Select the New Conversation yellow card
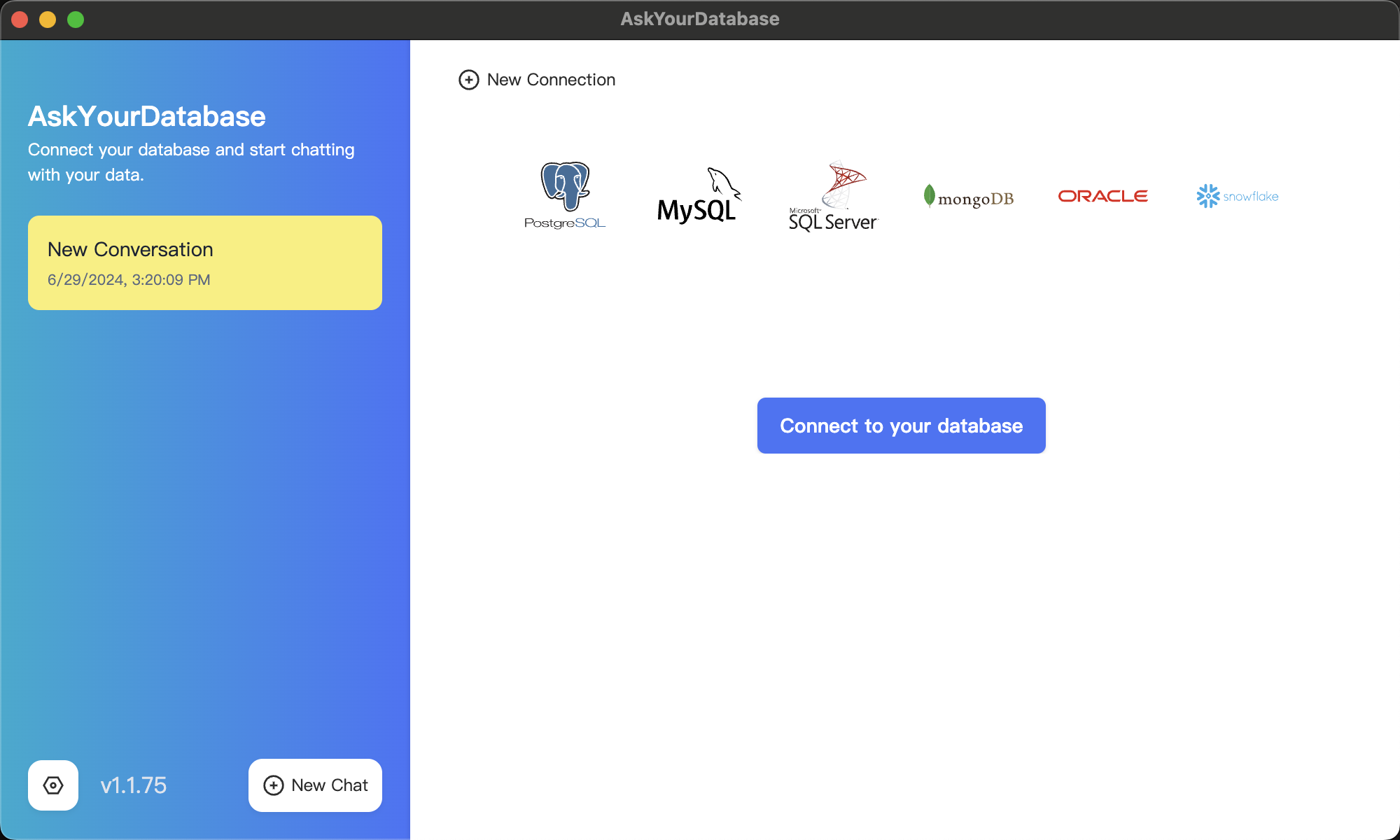 (x=204, y=262)
